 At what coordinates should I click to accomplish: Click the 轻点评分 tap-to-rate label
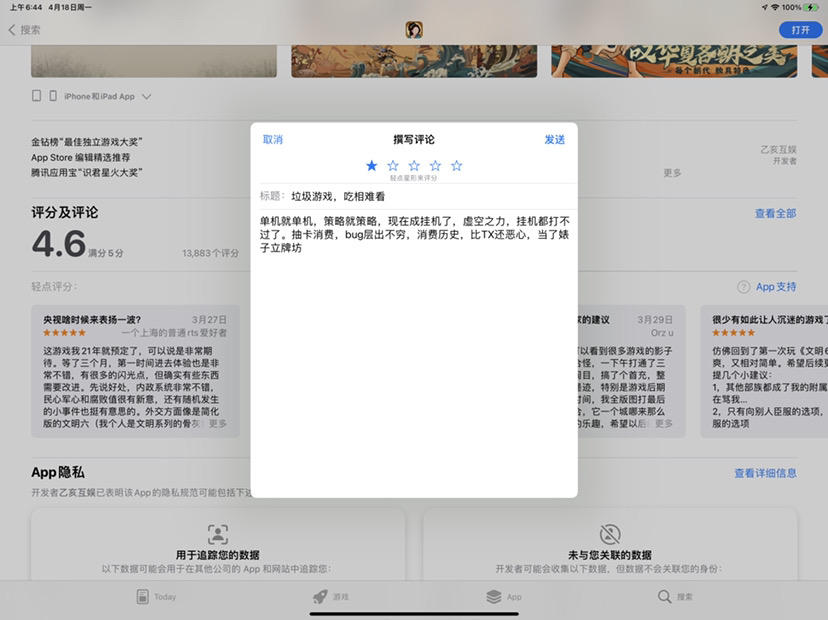54,287
